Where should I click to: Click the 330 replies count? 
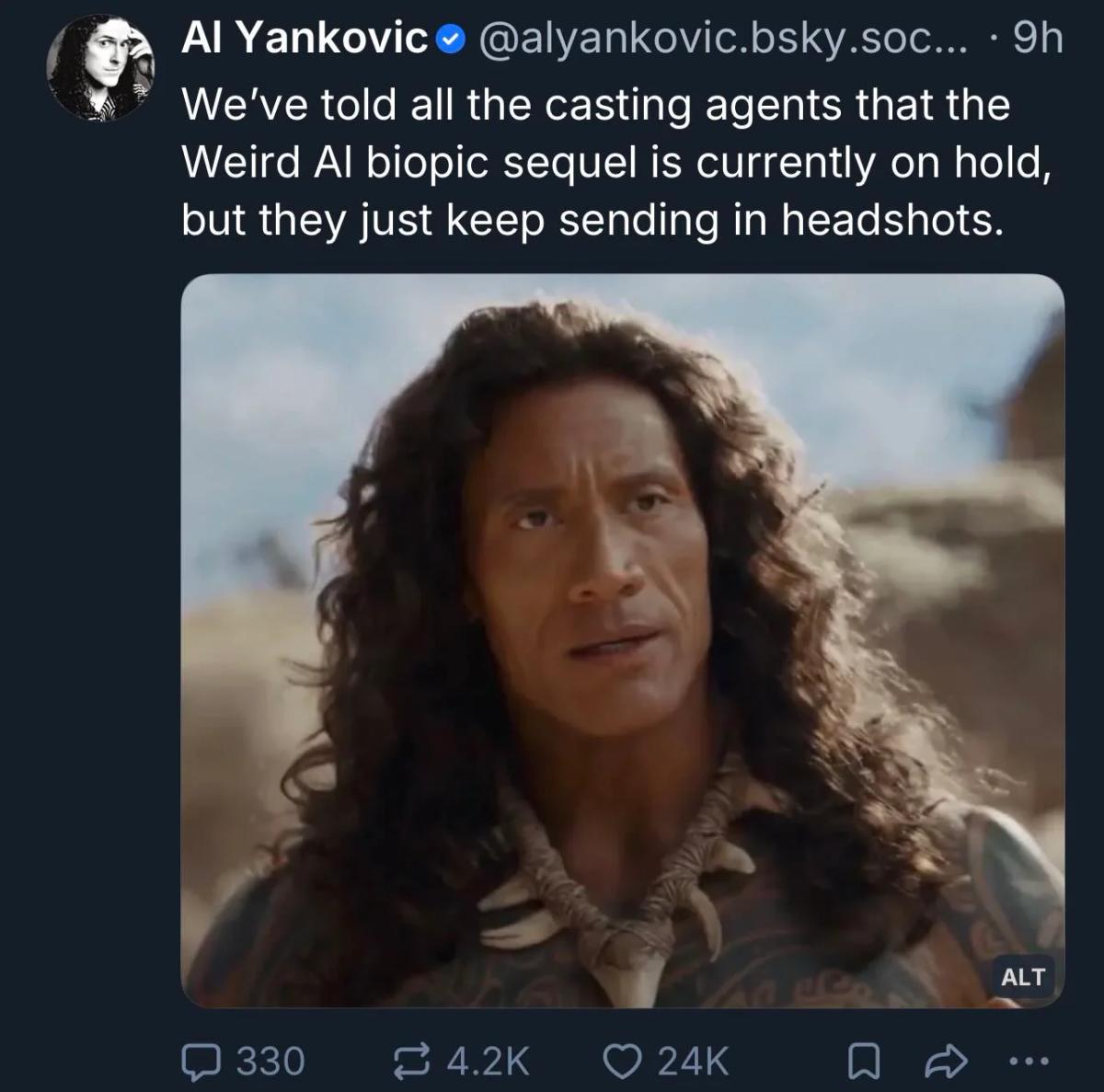(x=270, y=1061)
